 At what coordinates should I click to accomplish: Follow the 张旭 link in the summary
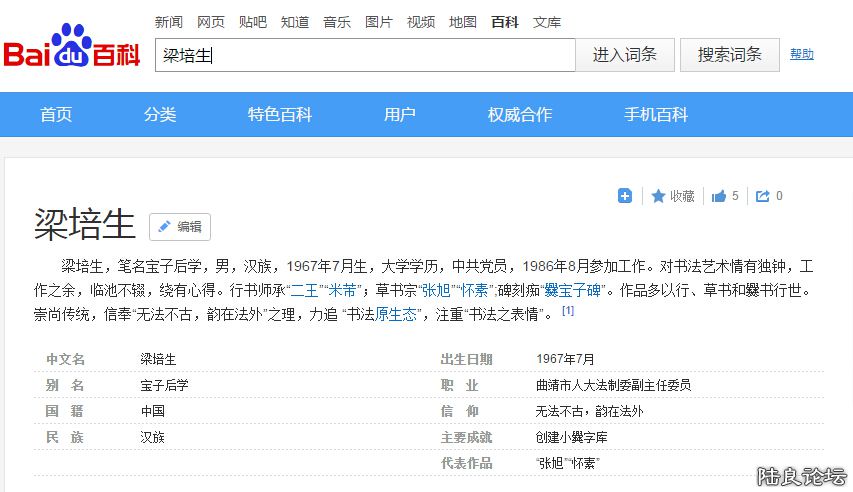click(436, 290)
